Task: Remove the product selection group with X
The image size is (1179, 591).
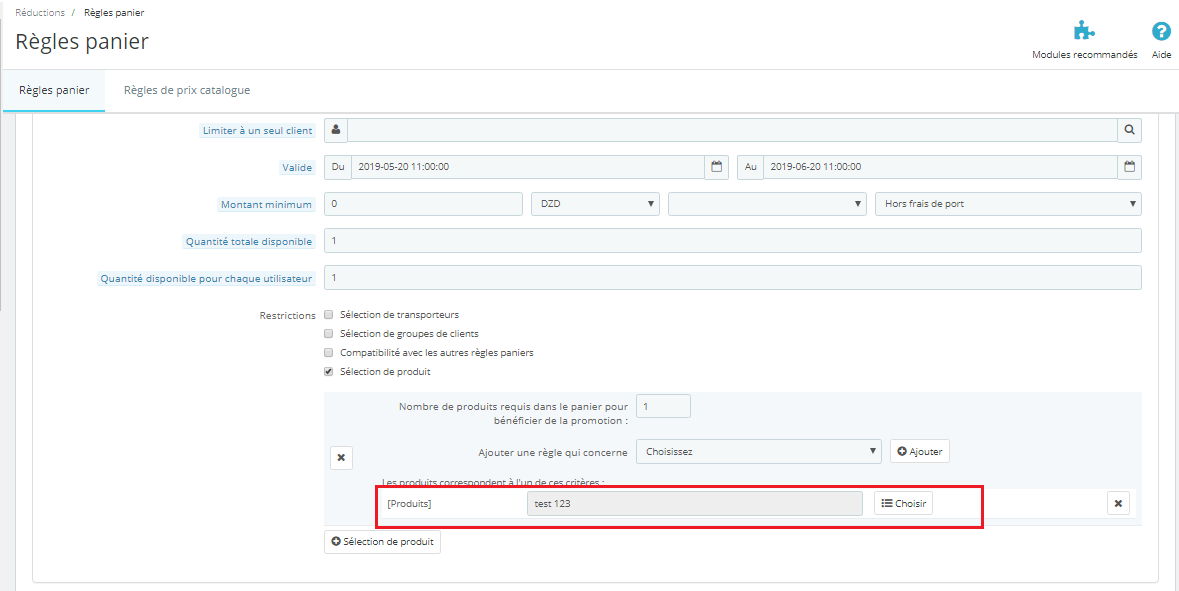Action: (x=341, y=457)
